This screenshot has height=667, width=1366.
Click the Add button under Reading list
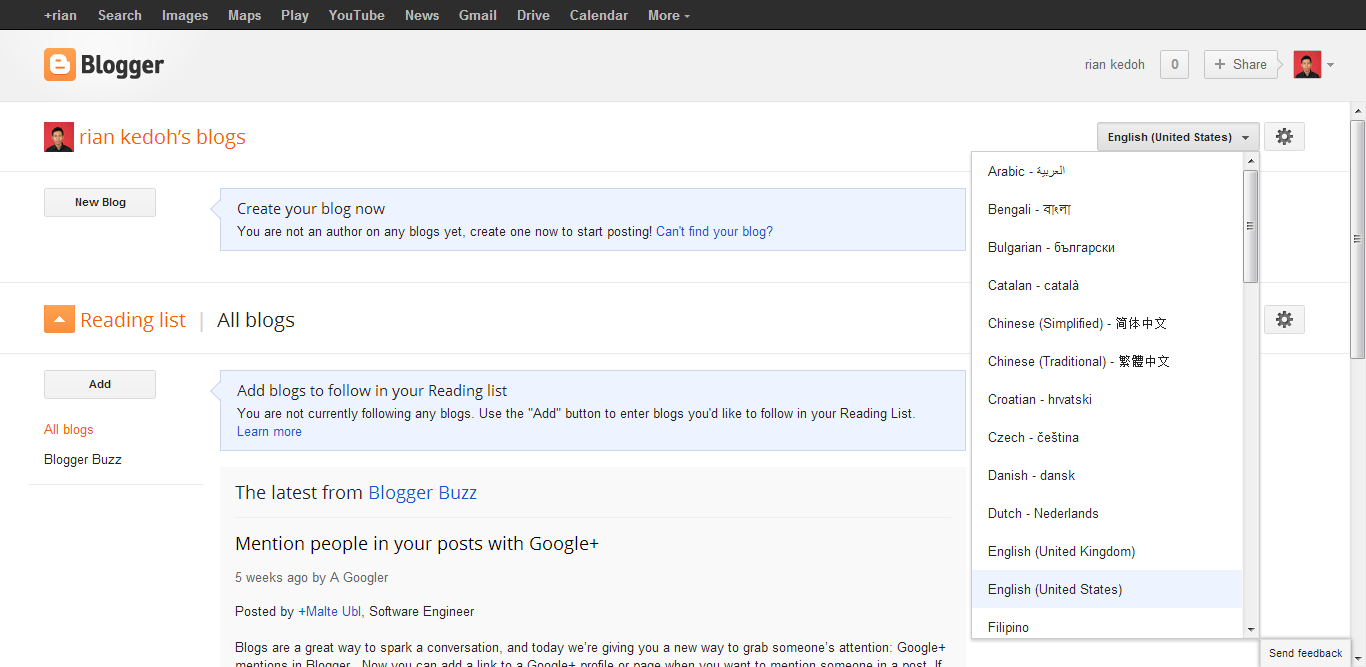tap(100, 384)
